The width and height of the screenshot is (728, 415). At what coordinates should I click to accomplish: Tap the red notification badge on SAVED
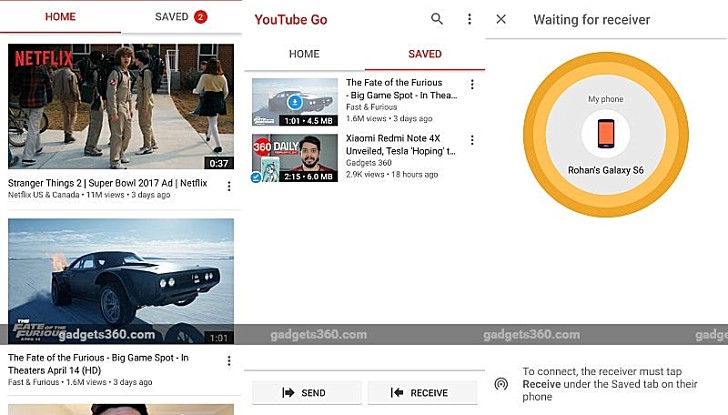click(200, 17)
